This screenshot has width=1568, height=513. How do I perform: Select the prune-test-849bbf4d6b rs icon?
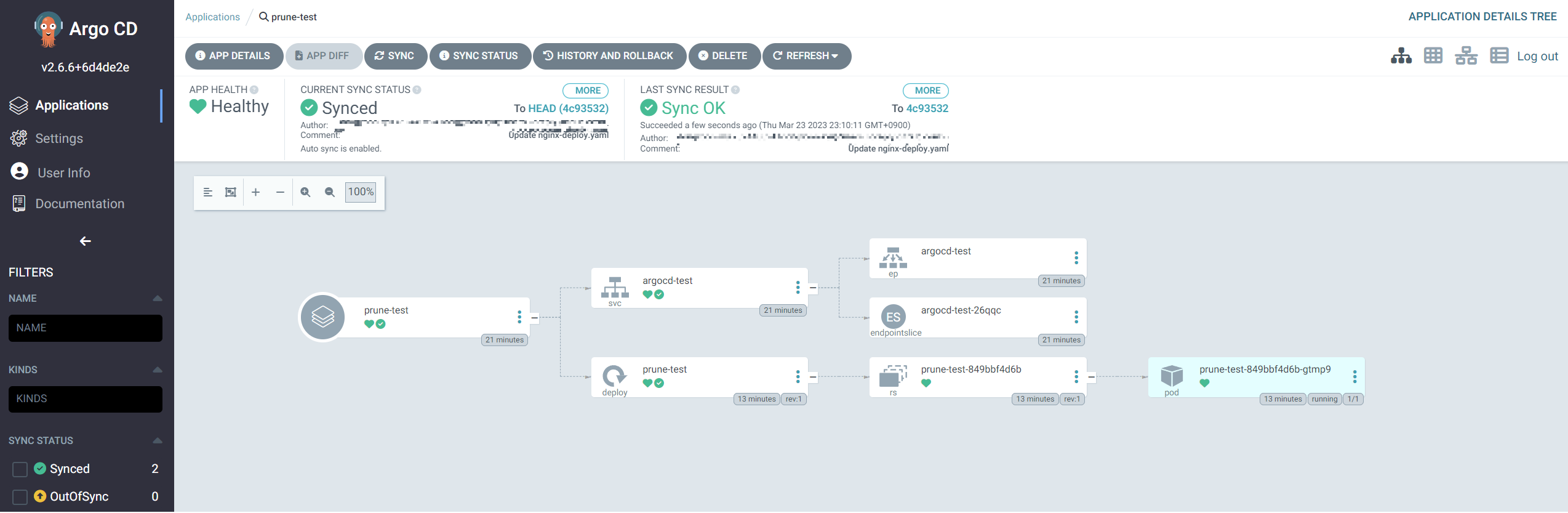[x=893, y=376]
